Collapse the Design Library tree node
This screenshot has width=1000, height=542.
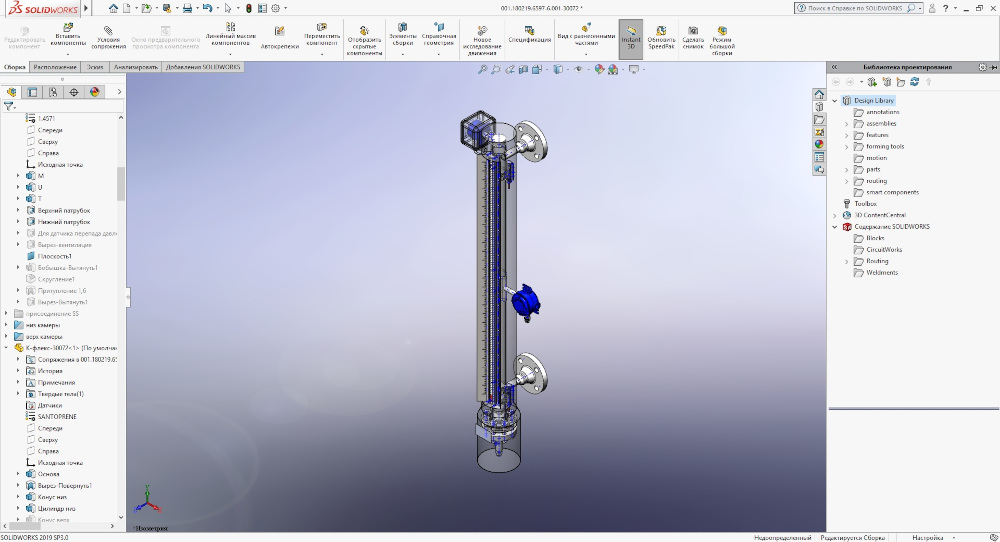836,101
